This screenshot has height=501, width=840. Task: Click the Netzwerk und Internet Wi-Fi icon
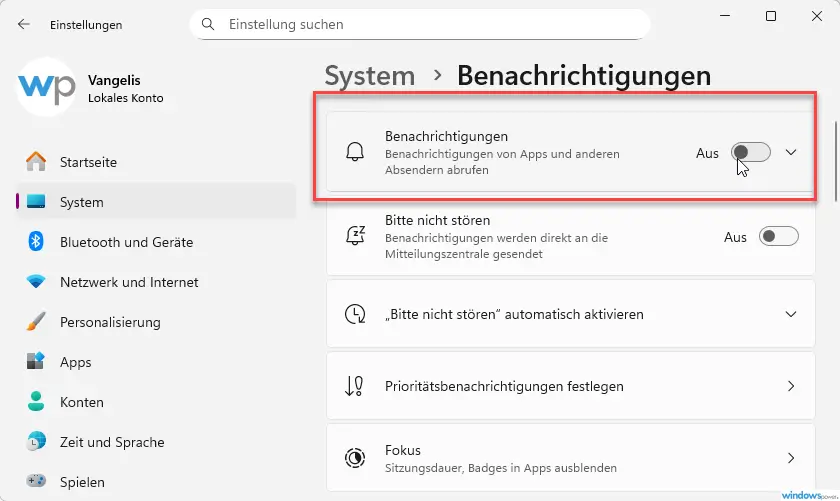click(36, 282)
